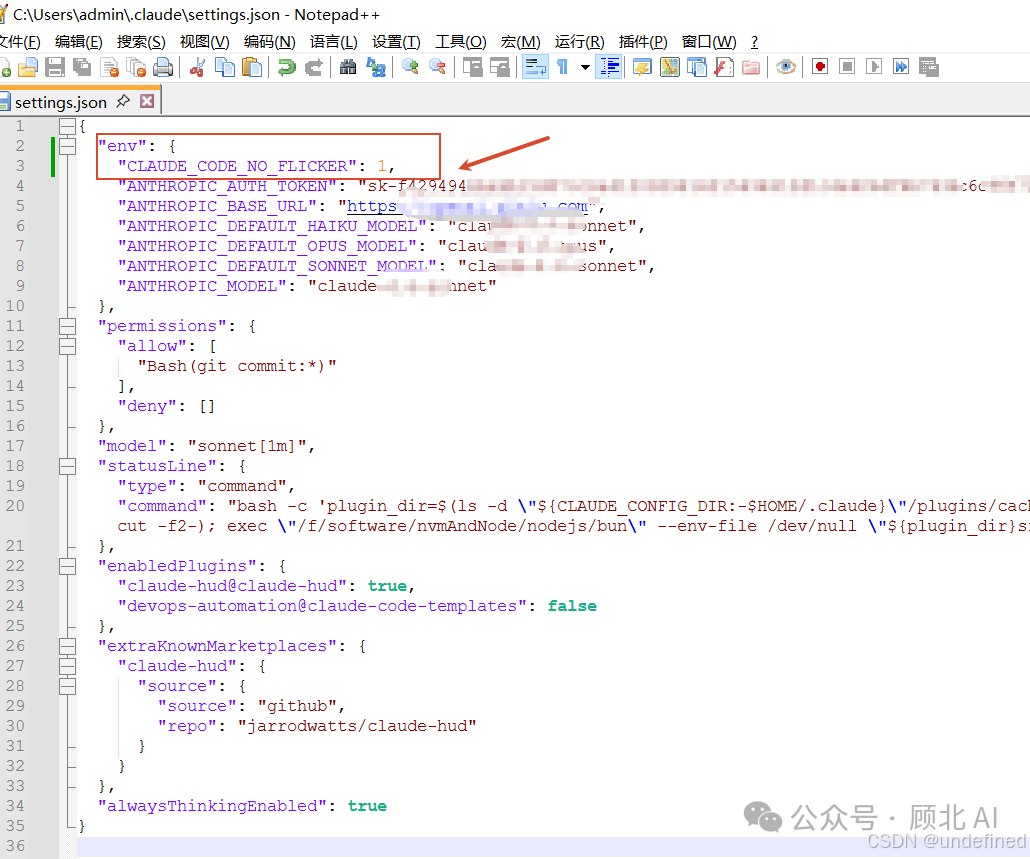Stop macro recording icon
Screen dimensions: 1030x859
pos(847,67)
